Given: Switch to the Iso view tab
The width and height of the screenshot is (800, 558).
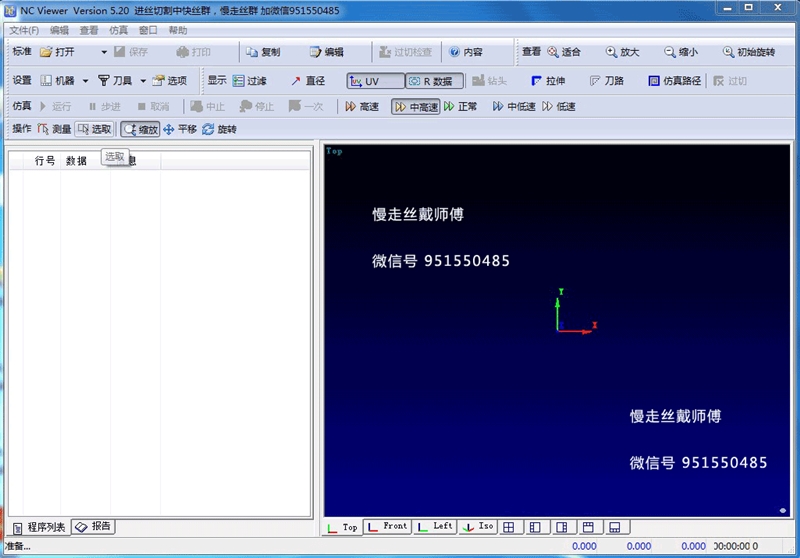Looking at the screenshot, I should pyautogui.click(x=478, y=526).
